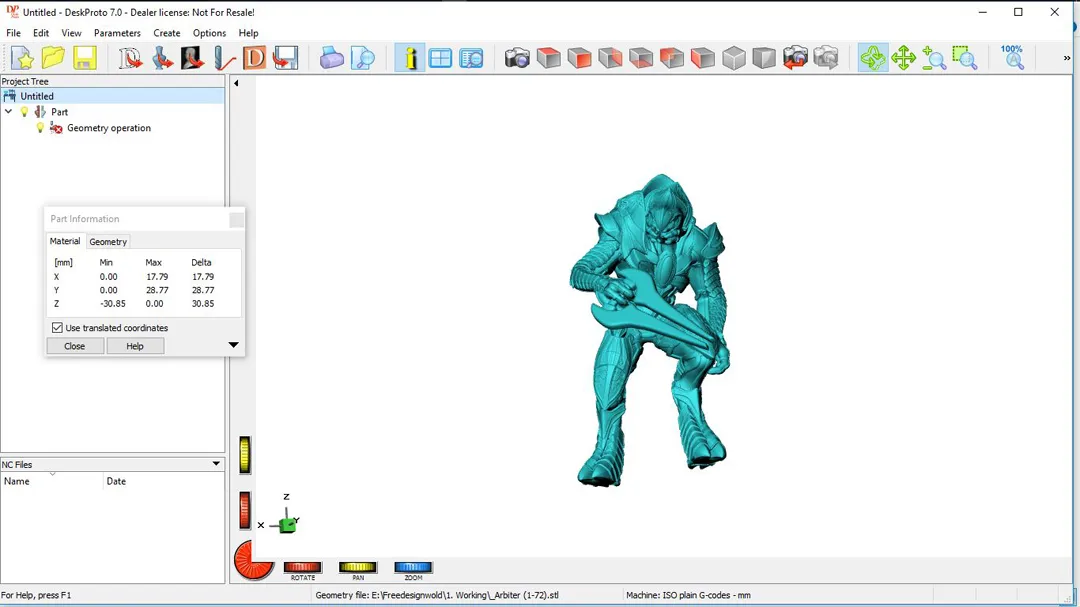1080x607 pixels.
Task: Open print preview magnifier page icon
Action: coord(362,58)
